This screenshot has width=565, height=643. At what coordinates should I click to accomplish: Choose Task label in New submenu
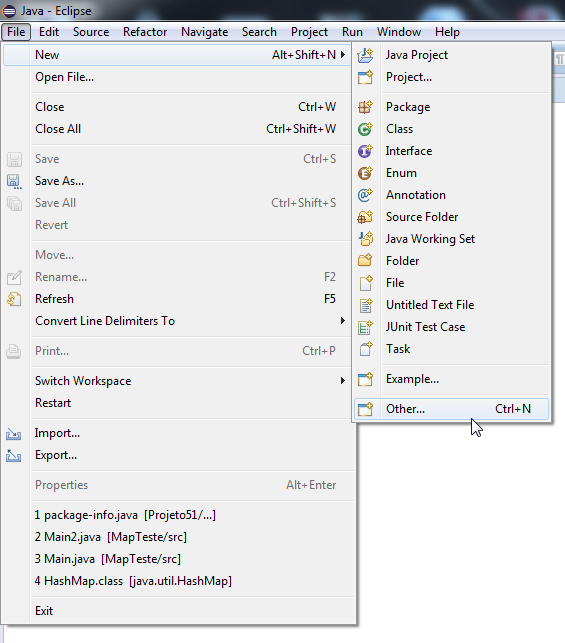(398, 349)
